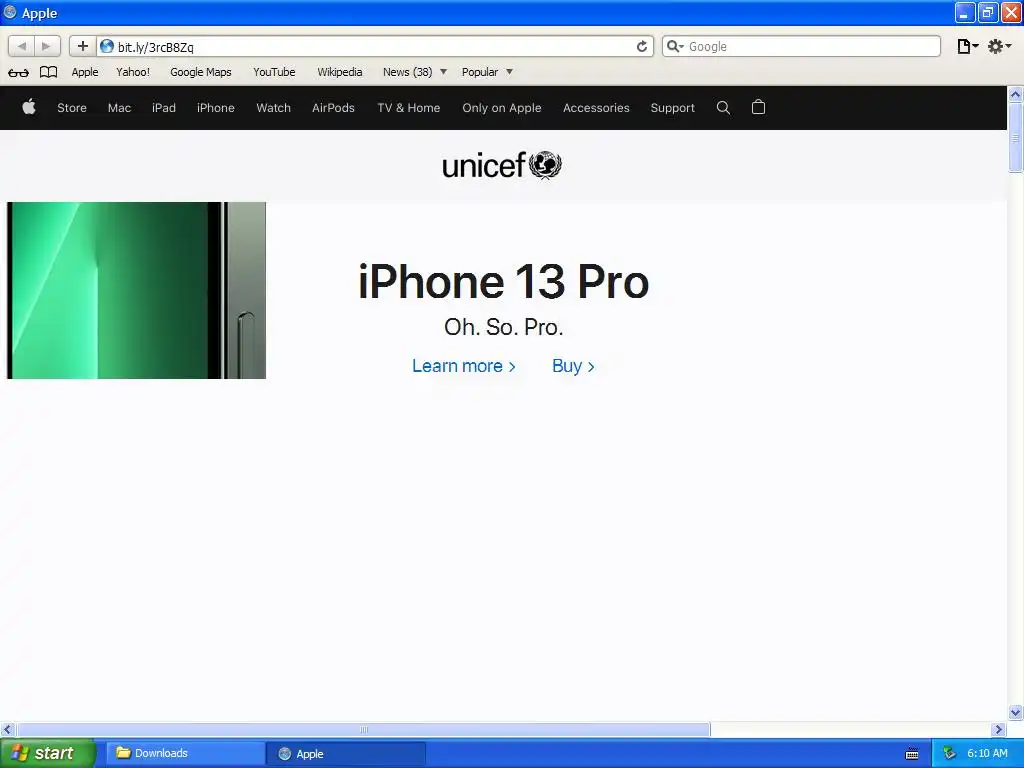Screen dimensions: 1024x768
Task: Click the vertical scrollbar down arrow
Action: (1016, 712)
